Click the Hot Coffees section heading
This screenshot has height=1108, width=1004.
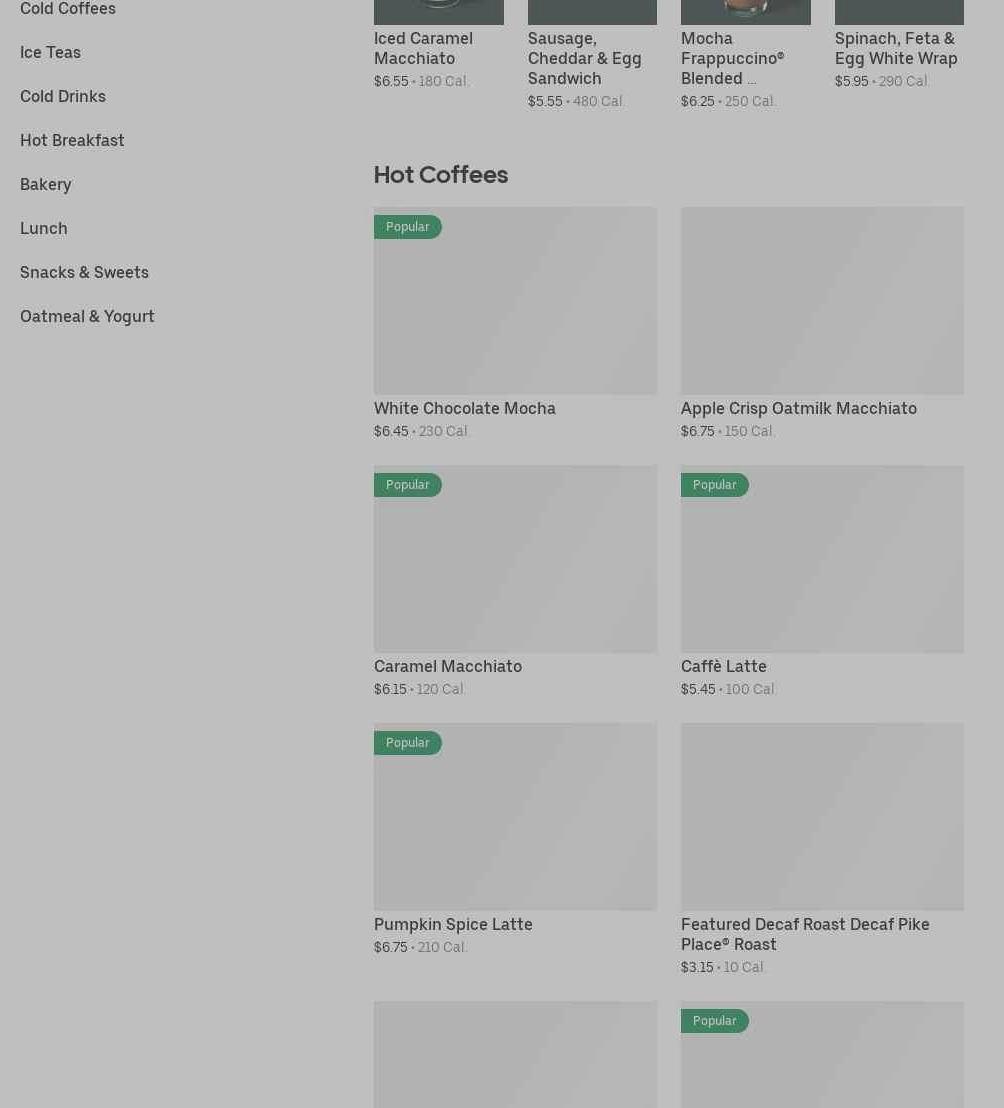(441, 175)
